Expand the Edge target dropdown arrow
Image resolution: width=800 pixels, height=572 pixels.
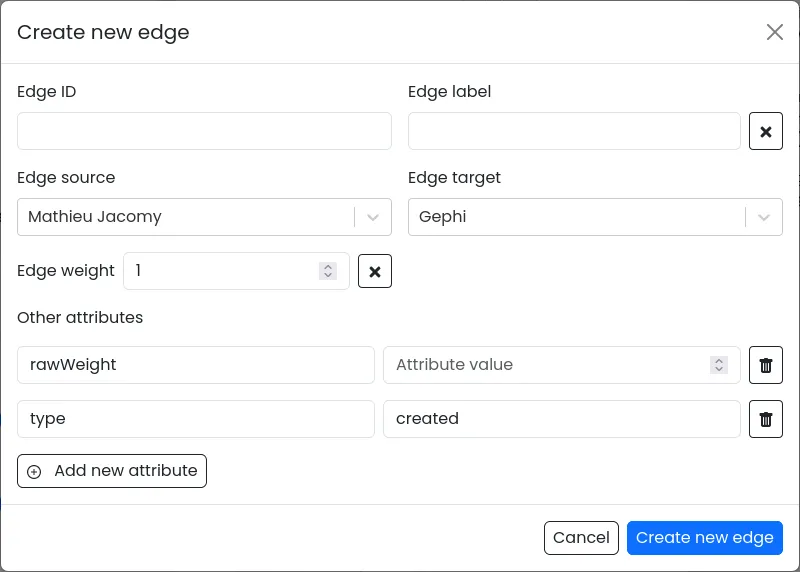[x=764, y=217]
